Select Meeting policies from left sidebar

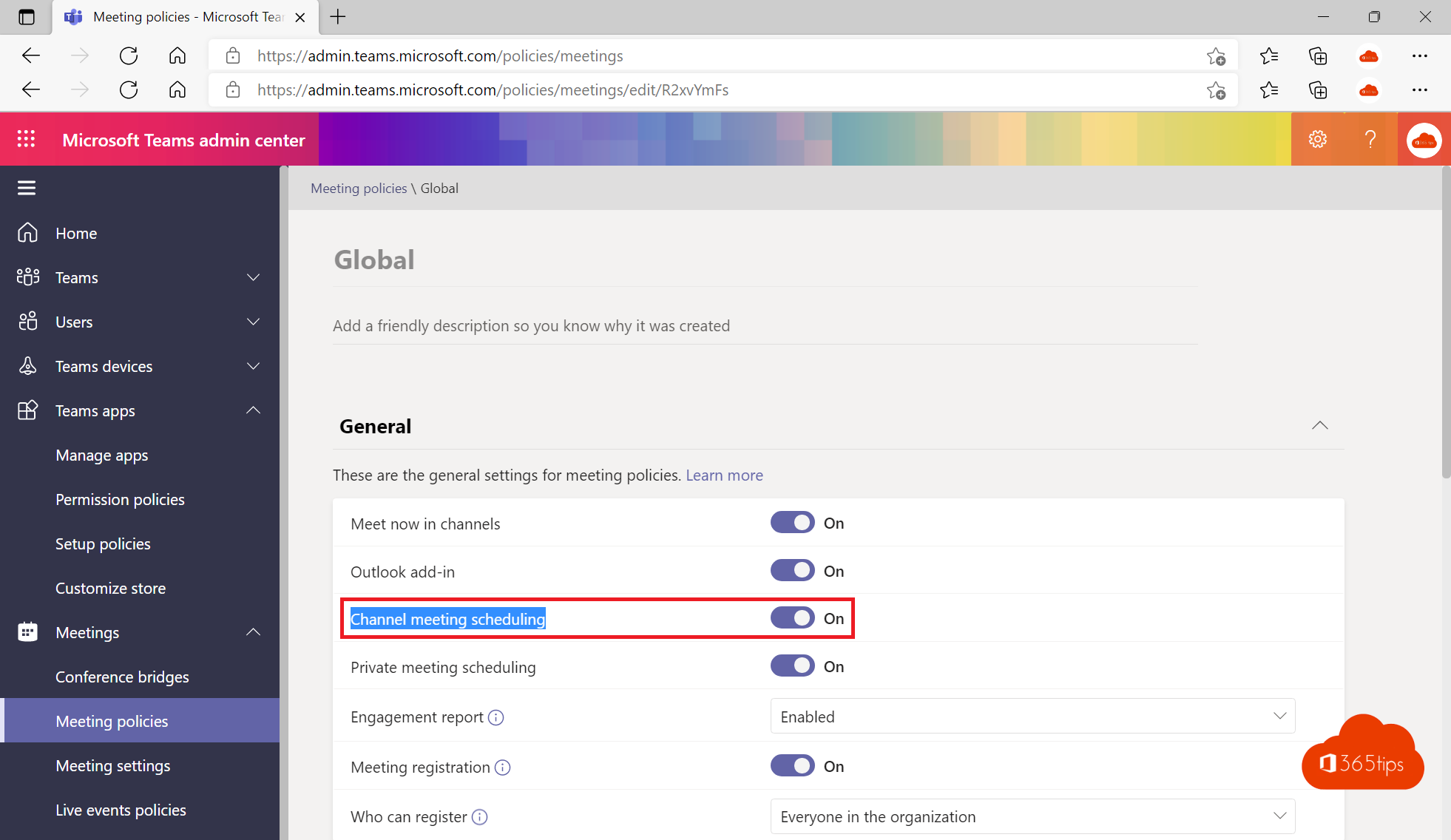(x=112, y=720)
